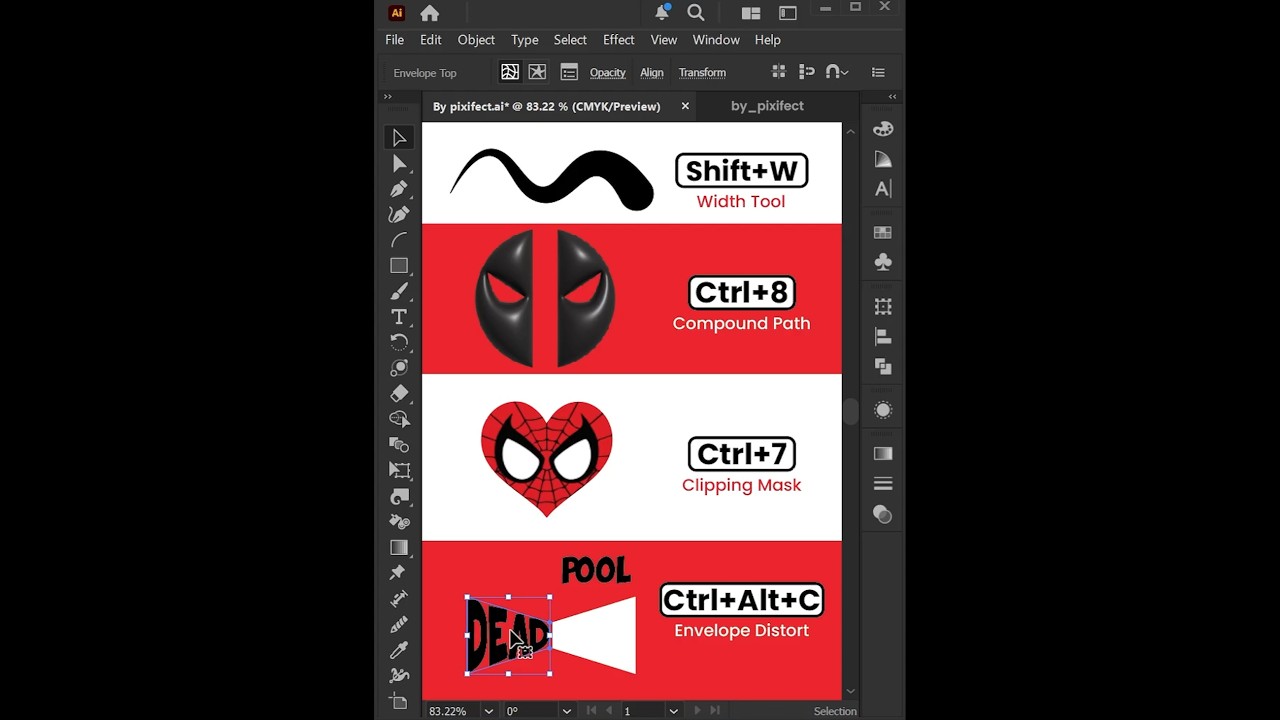Select the Direct Selection tool
Image resolution: width=1280 pixels, height=720 pixels.
399,163
